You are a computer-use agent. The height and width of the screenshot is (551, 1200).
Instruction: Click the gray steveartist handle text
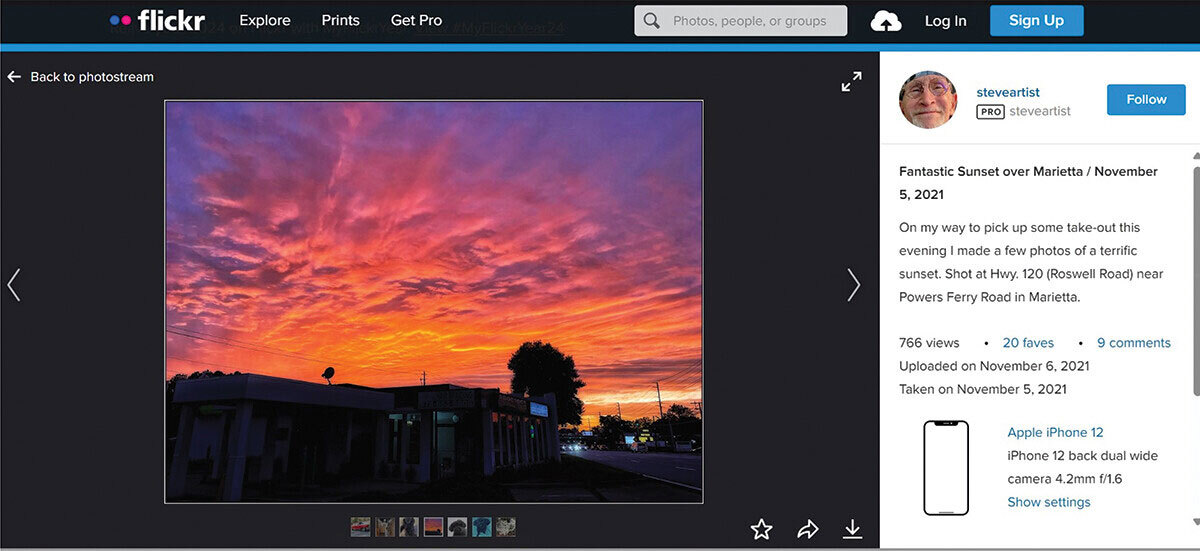pyautogui.click(x=1040, y=112)
